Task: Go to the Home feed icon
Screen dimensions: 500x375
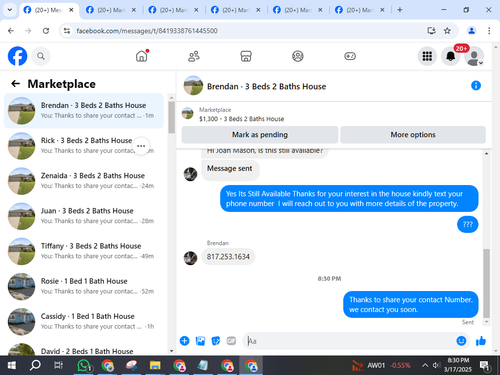Action: (x=142, y=56)
